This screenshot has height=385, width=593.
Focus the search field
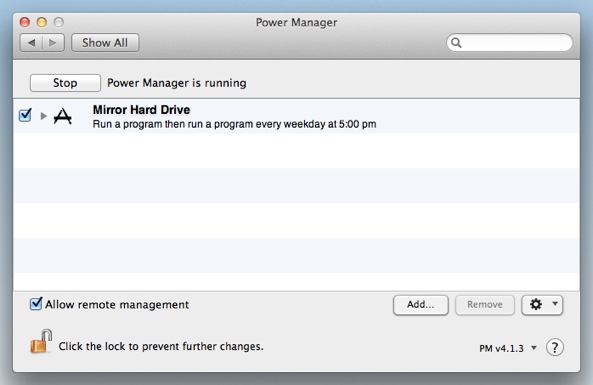coord(509,42)
